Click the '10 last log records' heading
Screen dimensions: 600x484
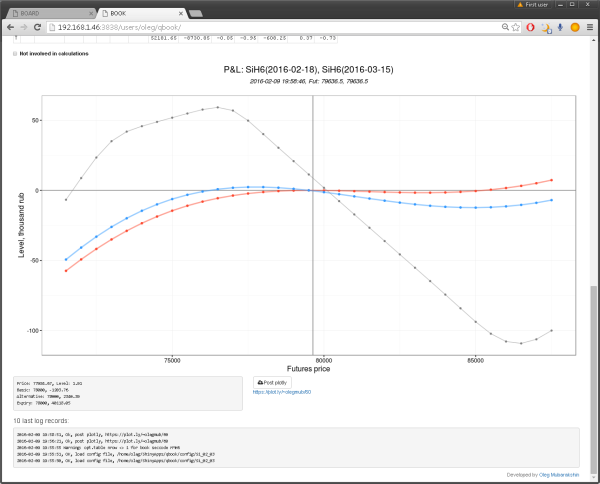click(41, 420)
